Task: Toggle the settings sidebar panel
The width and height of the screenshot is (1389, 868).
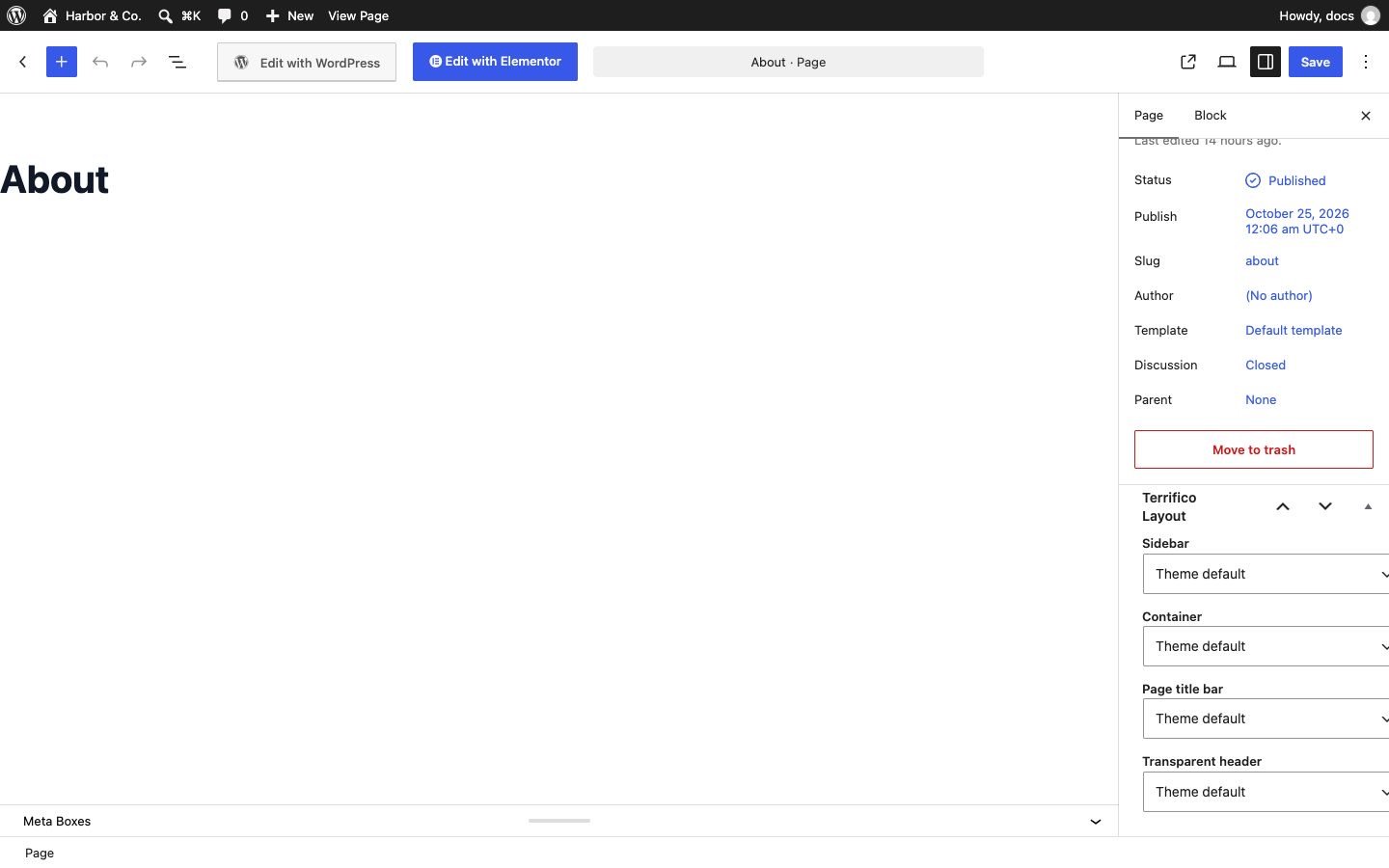Action: pyautogui.click(x=1266, y=62)
